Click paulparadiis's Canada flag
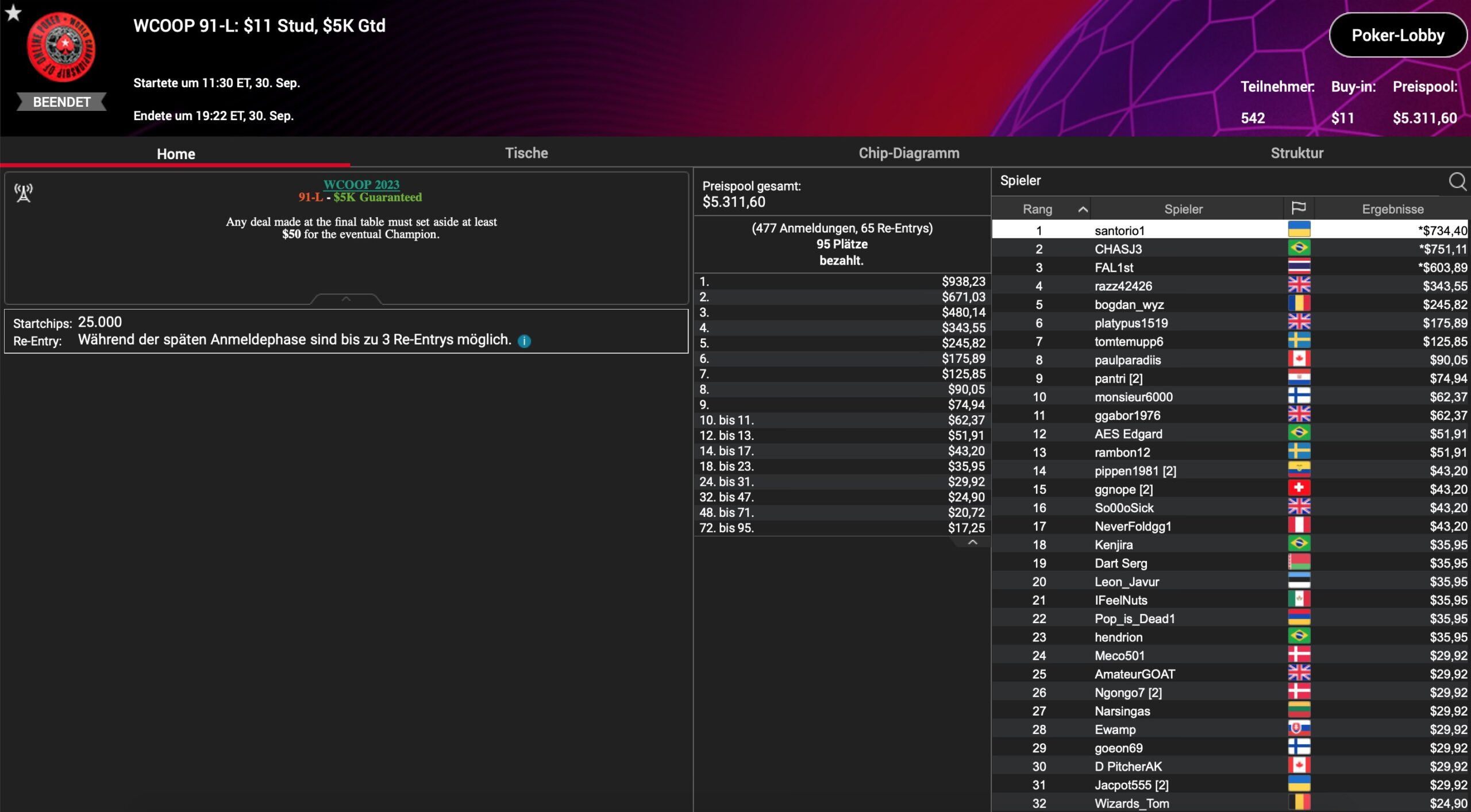 coord(1299,359)
